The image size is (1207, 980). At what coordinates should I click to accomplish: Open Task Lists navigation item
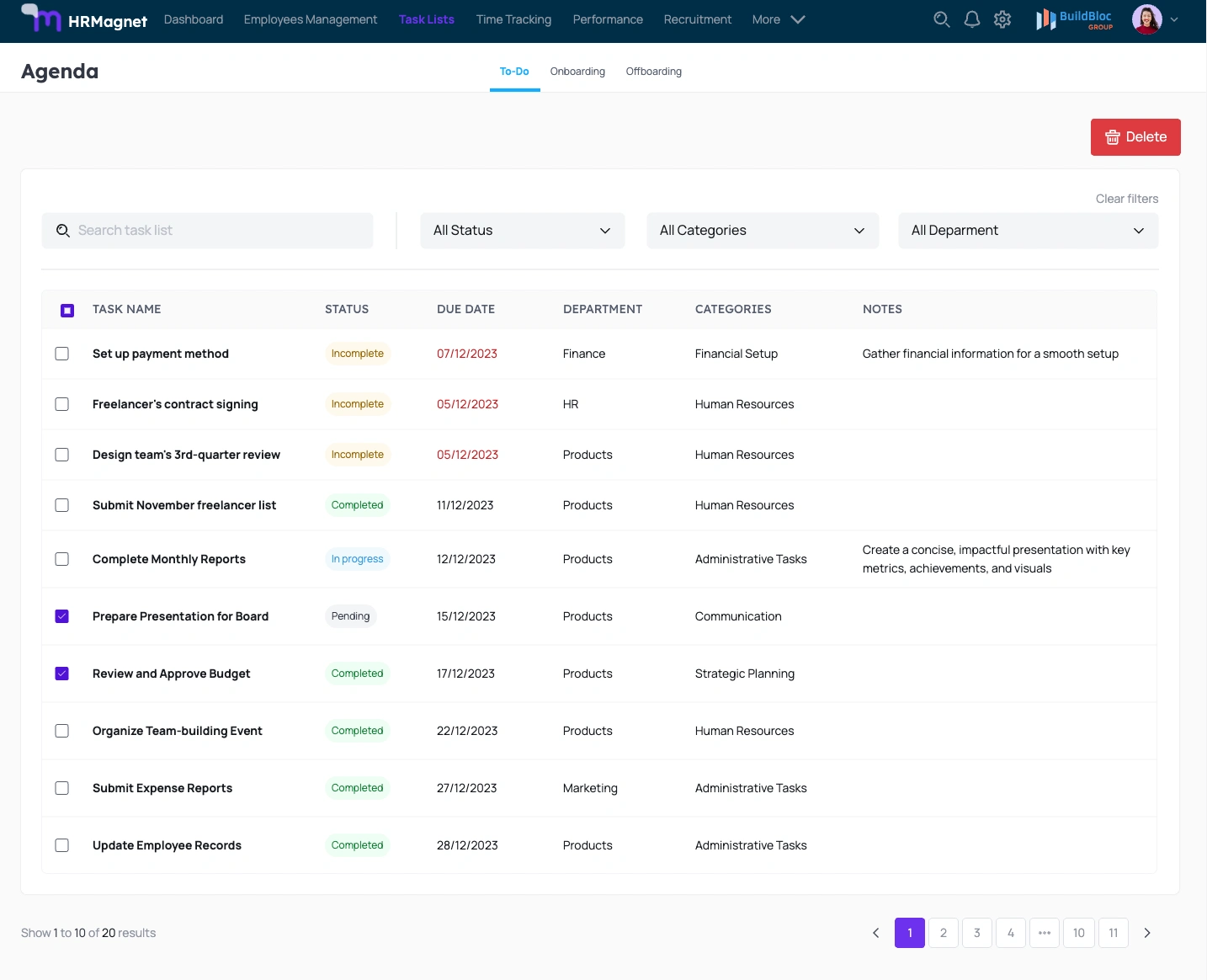point(427,19)
